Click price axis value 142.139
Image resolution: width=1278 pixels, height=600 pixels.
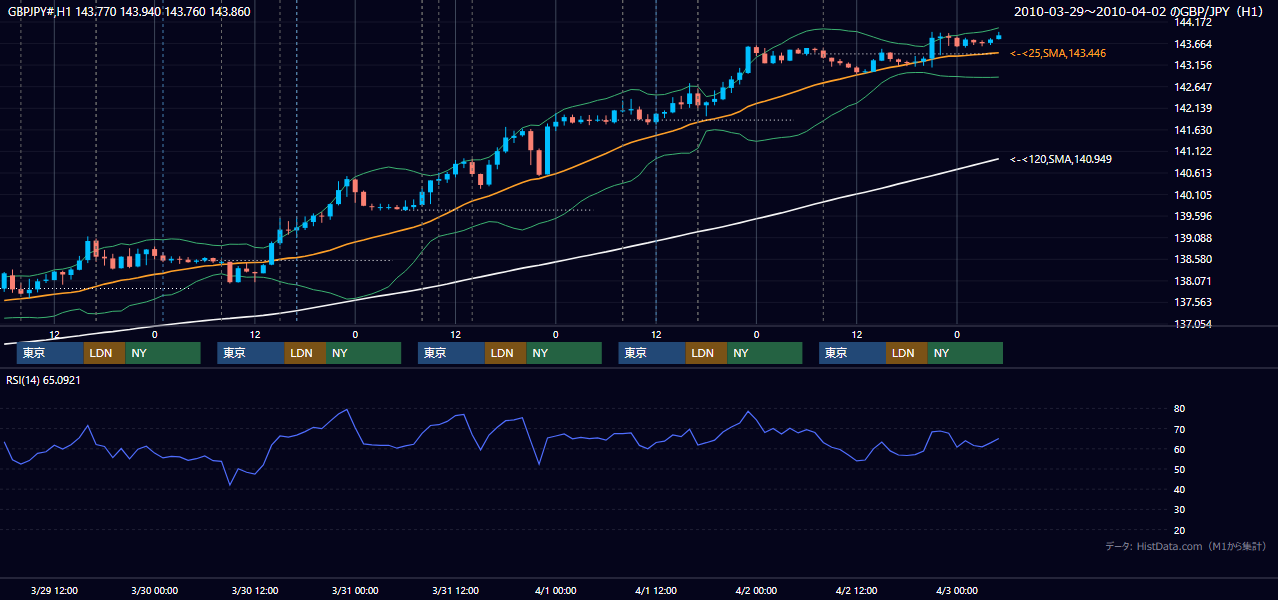[1195, 108]
